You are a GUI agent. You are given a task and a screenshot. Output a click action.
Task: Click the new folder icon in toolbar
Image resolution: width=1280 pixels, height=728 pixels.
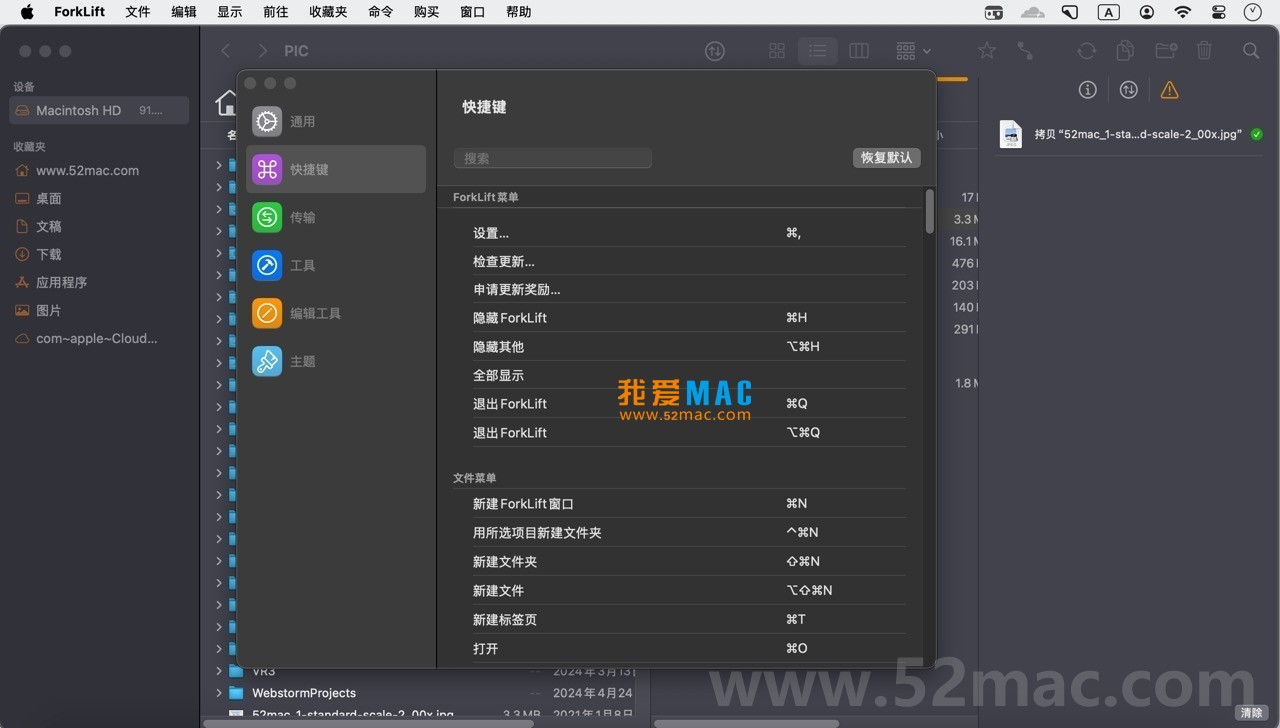(x=1165, y=51)
